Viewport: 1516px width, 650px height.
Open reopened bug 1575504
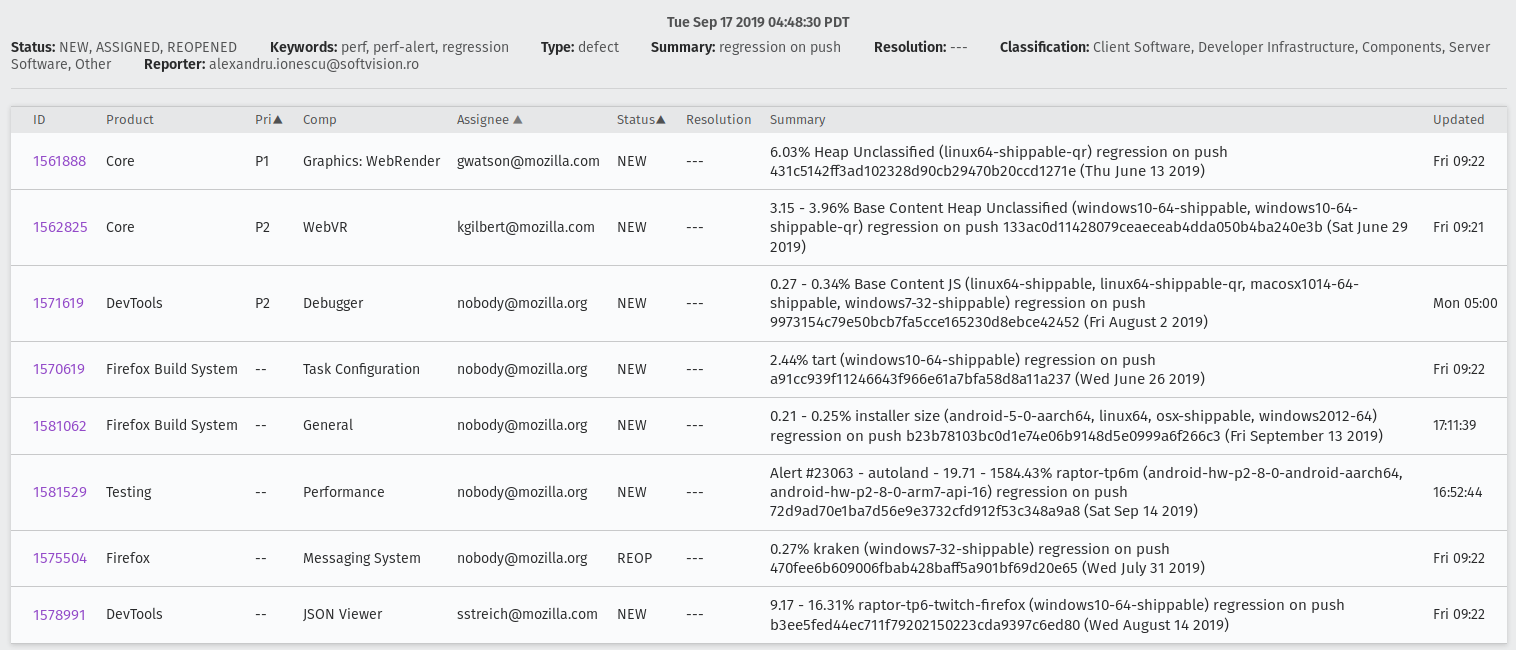[60, 558]
